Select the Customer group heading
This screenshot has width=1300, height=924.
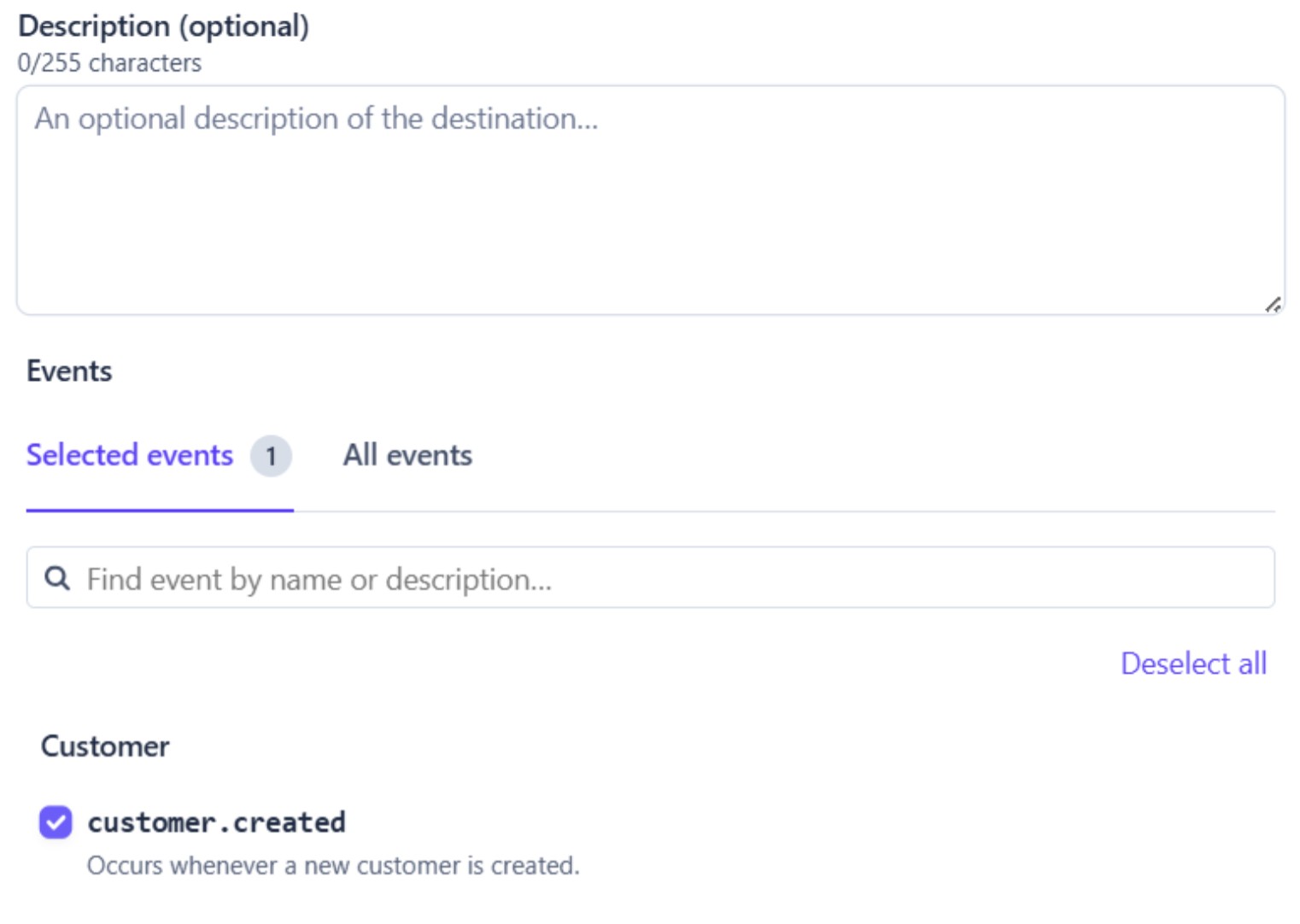click(105, 746)
